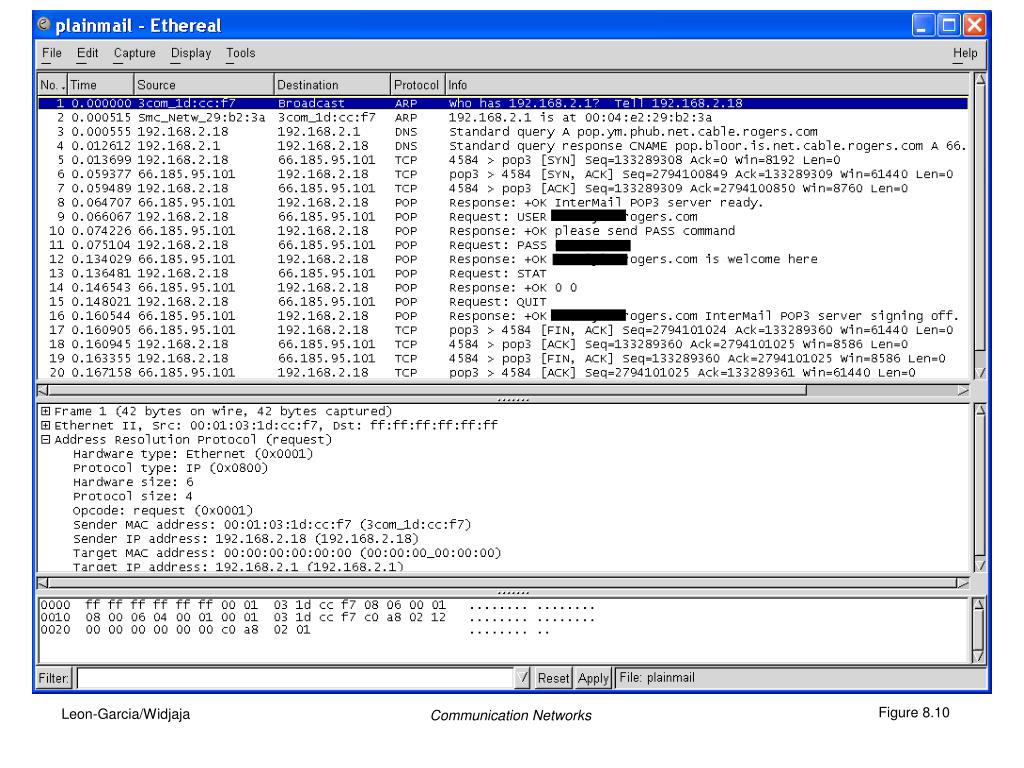This screenshot has height=768, width=1024.
Task: Sort packets by the Destination column header
Action: pos(332,85)
